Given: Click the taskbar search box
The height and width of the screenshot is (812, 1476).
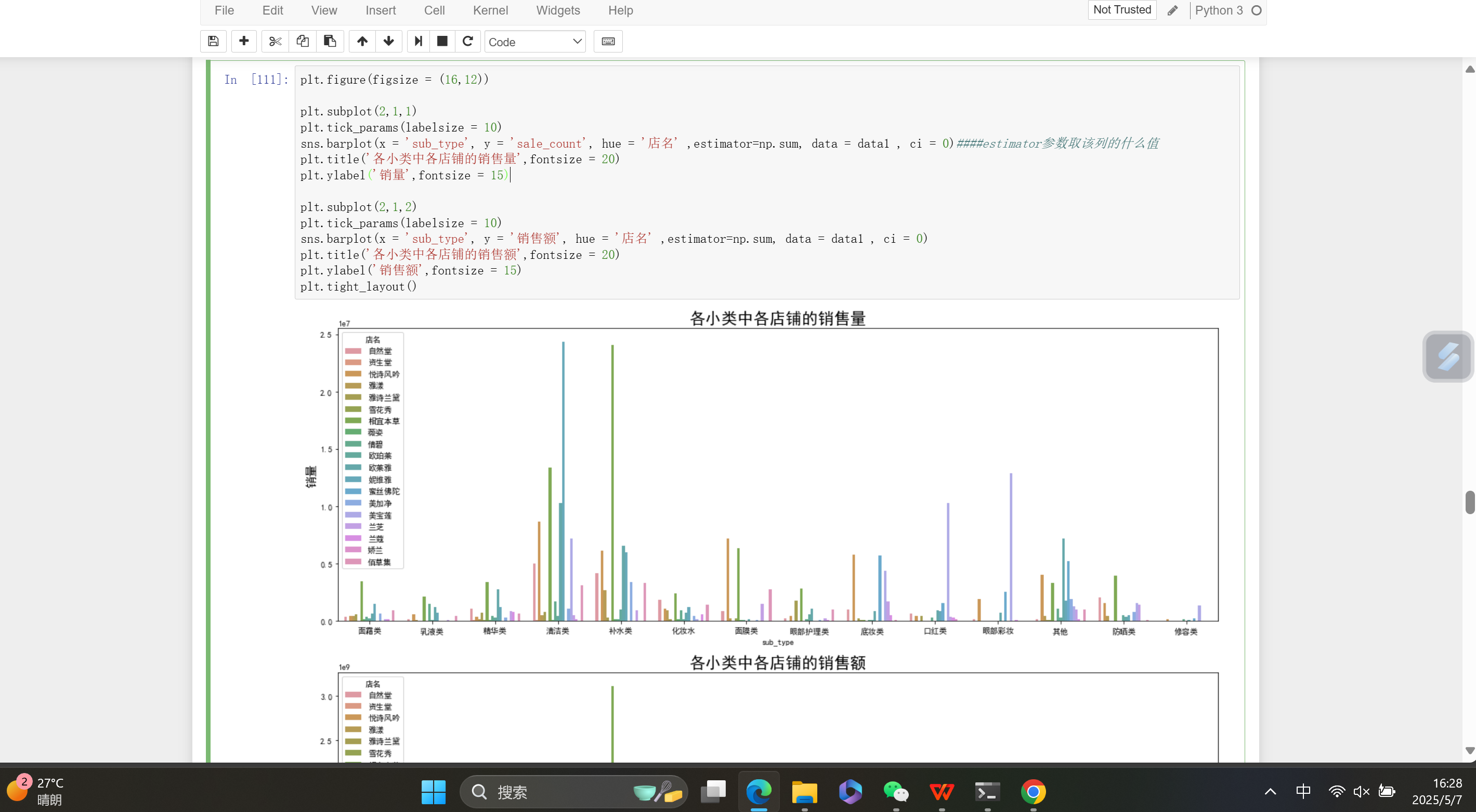Looking at the screenshot, I should pos(550,792).
